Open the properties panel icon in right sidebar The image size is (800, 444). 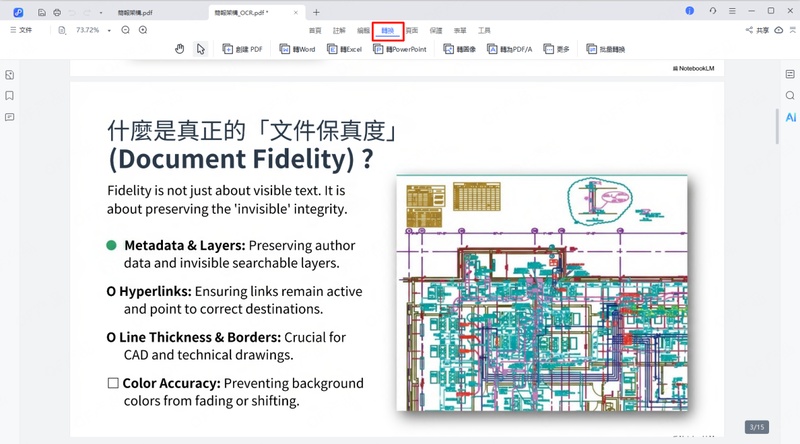click(x=790, y=75)
